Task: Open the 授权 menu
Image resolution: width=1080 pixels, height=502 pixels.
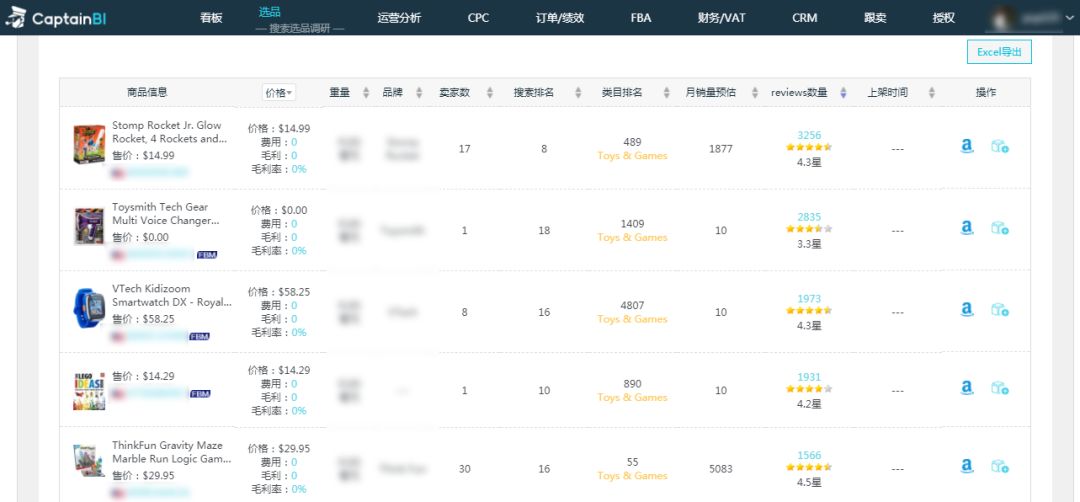Action: [x=944, y=18]
